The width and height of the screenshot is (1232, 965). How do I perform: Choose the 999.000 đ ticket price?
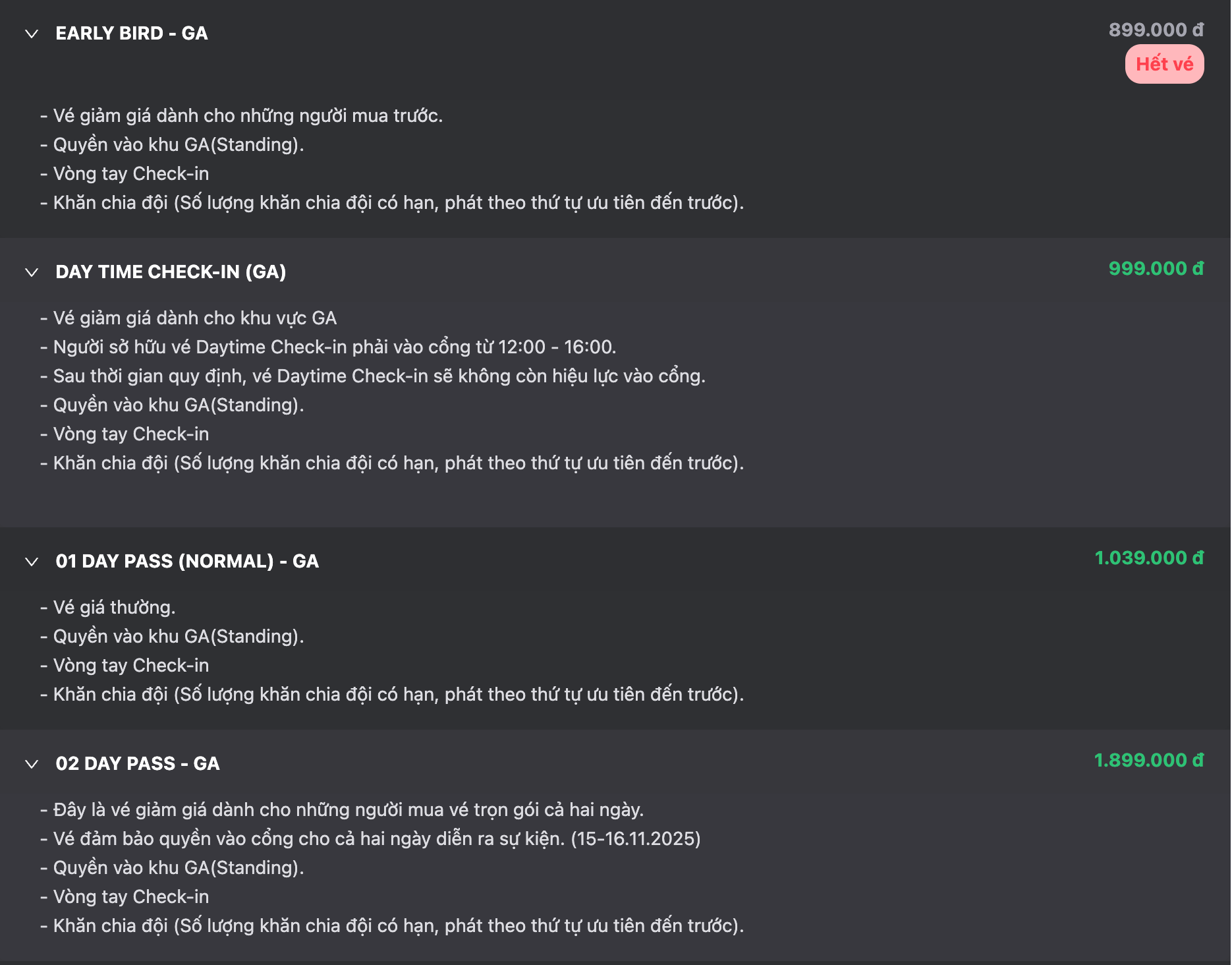[1156, 269]
